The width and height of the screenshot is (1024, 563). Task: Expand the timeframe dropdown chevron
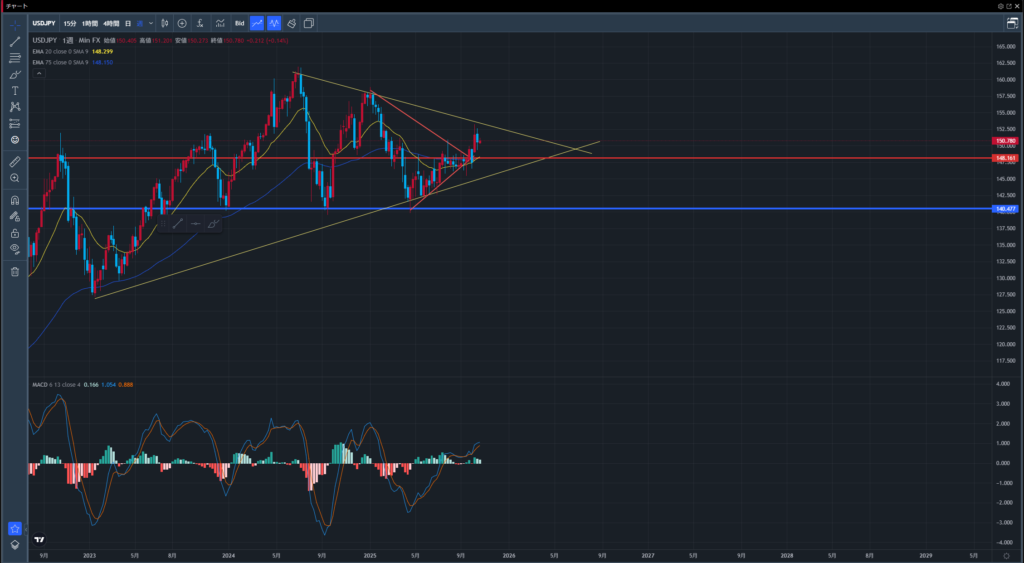point(151,22)
